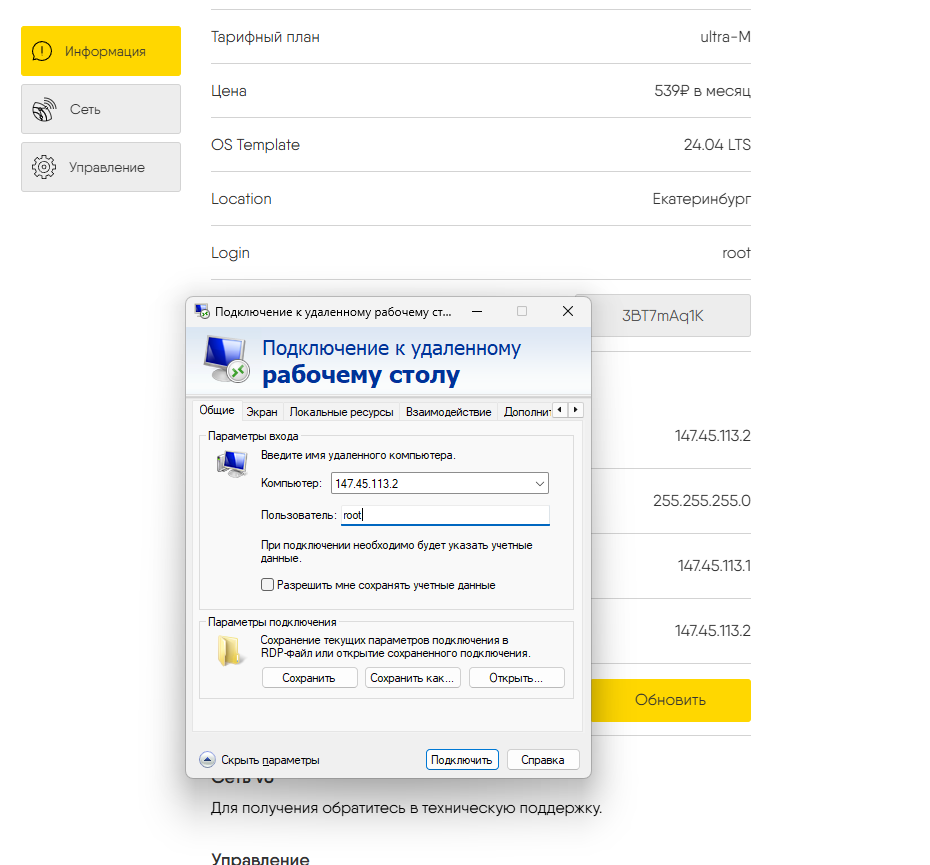Click the Скрыть параметры arrow icon
930x865 pixels.
tap(207, 759)
